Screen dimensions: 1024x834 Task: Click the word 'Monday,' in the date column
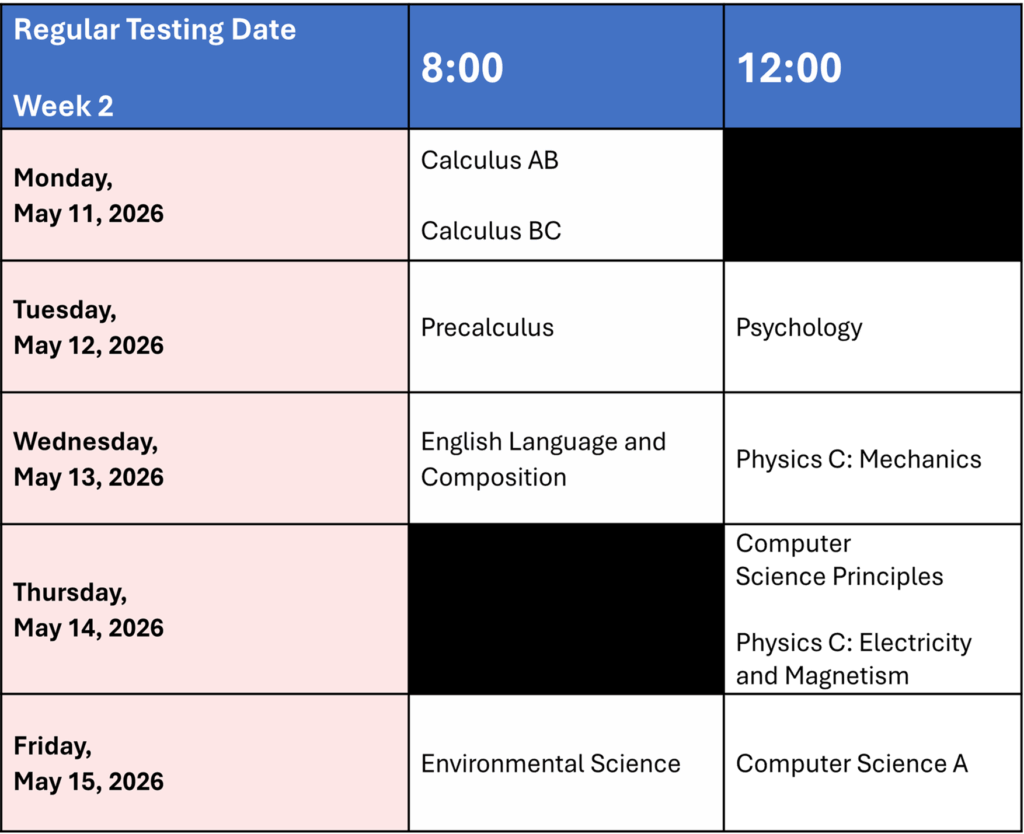(63, 178)
